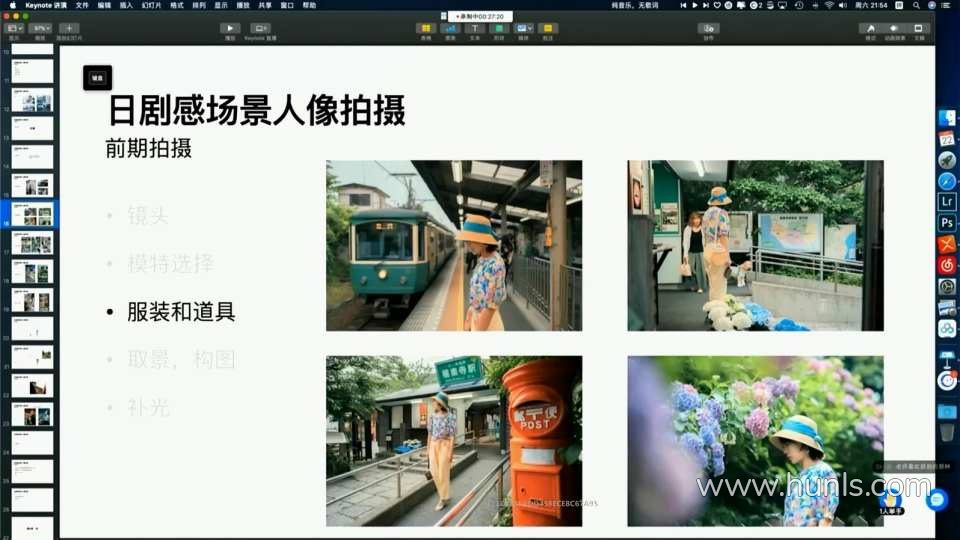Open Keynote Live button in toolbar
The image size is (960, 540).
[260, 28]
